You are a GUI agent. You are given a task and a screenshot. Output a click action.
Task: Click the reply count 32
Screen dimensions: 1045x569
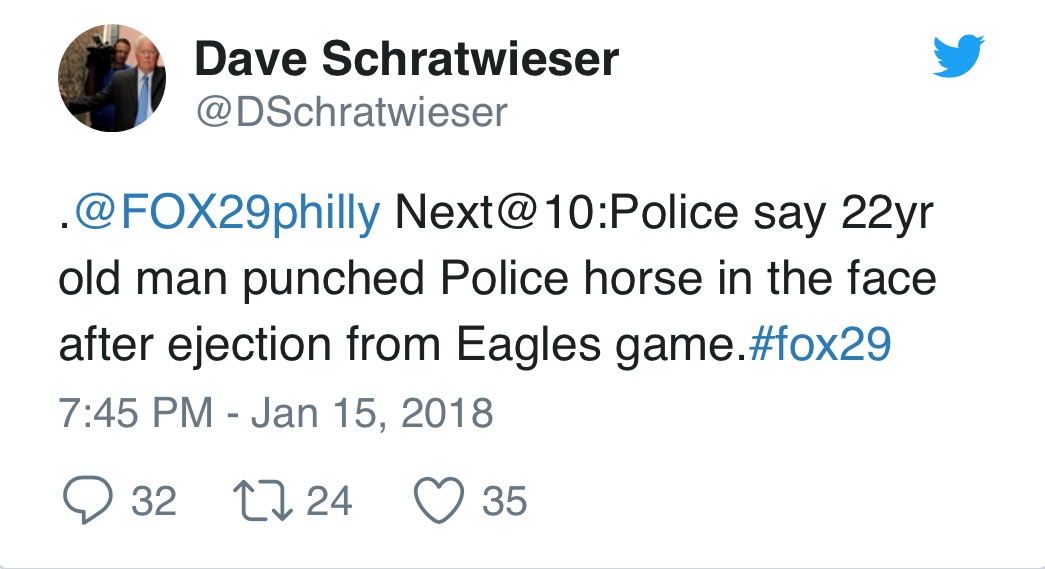coord(154,500)
